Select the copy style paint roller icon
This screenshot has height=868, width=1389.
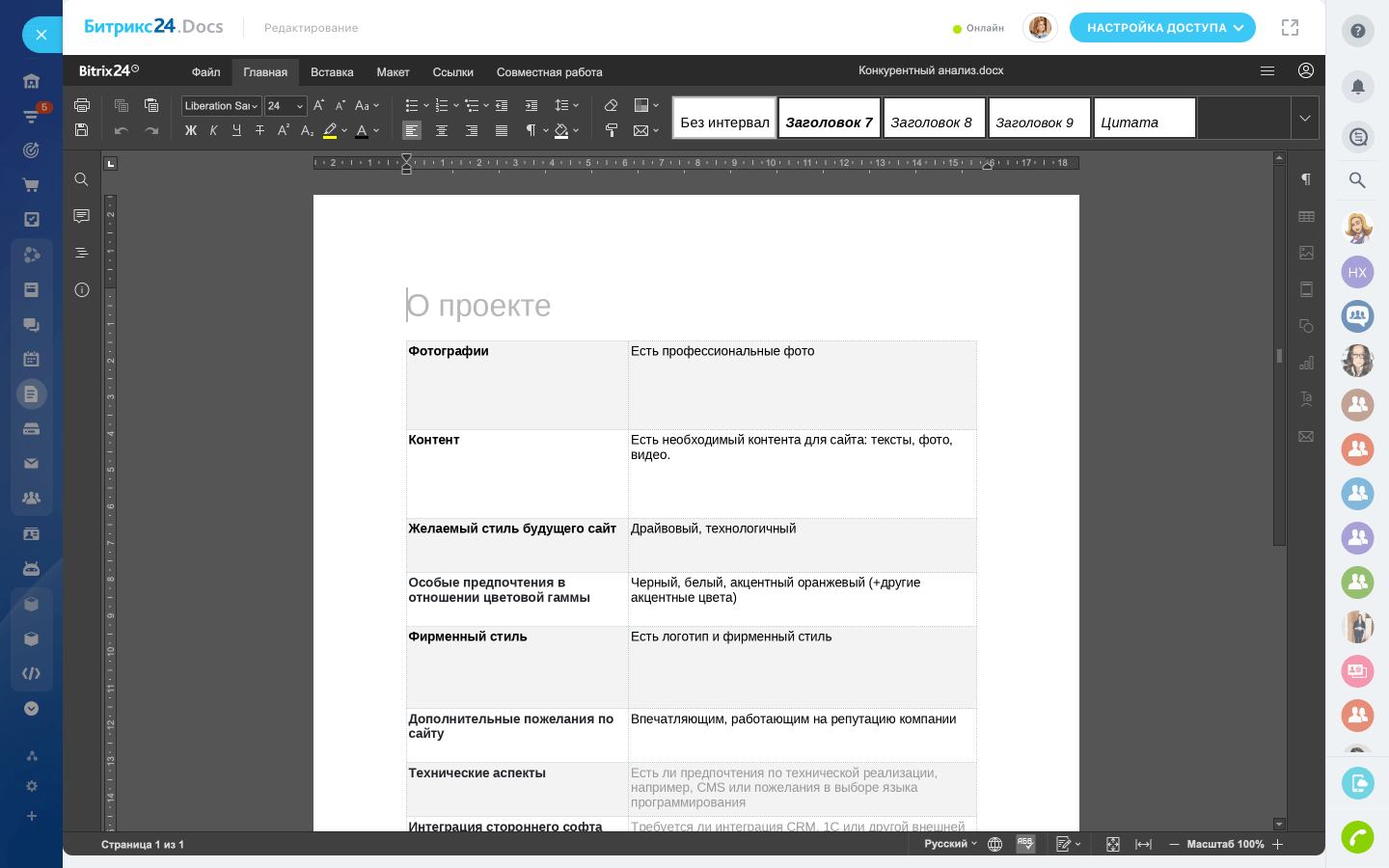pyautogui.click(x=611, y=130)
